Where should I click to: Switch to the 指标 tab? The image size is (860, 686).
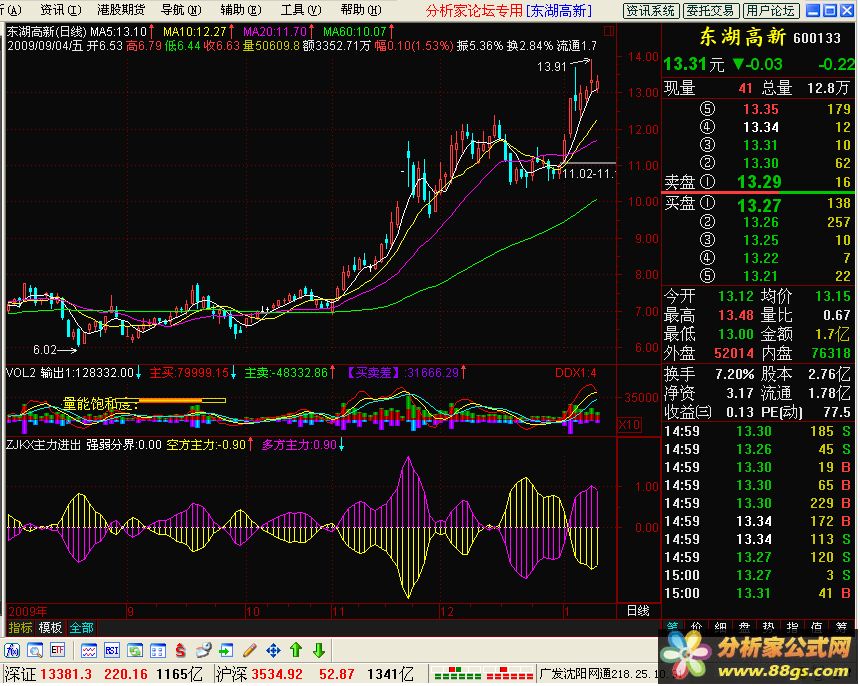point(20,627)
